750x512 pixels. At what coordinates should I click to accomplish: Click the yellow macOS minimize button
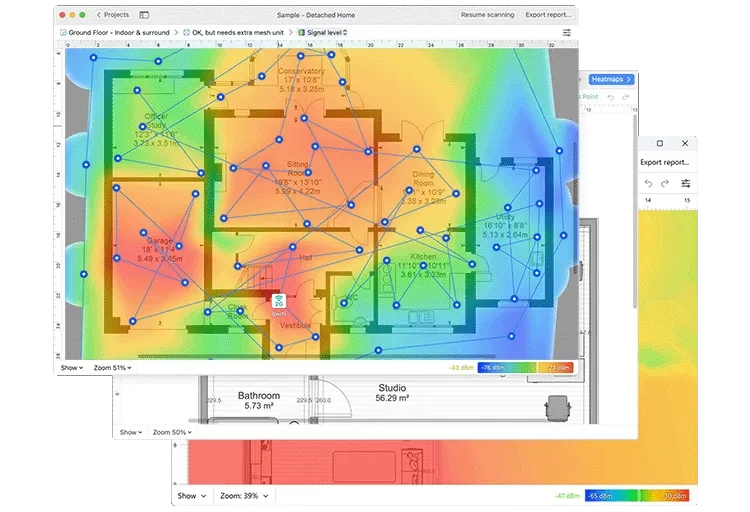(72, 15)
